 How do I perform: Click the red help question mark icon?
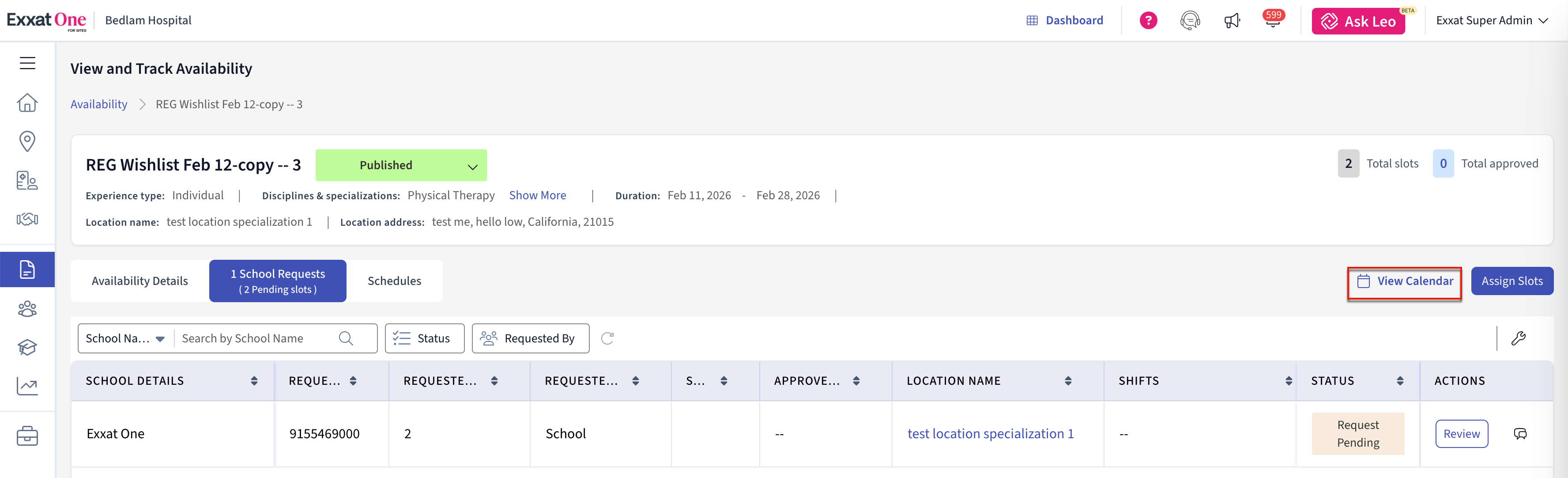coord(1148,21)
